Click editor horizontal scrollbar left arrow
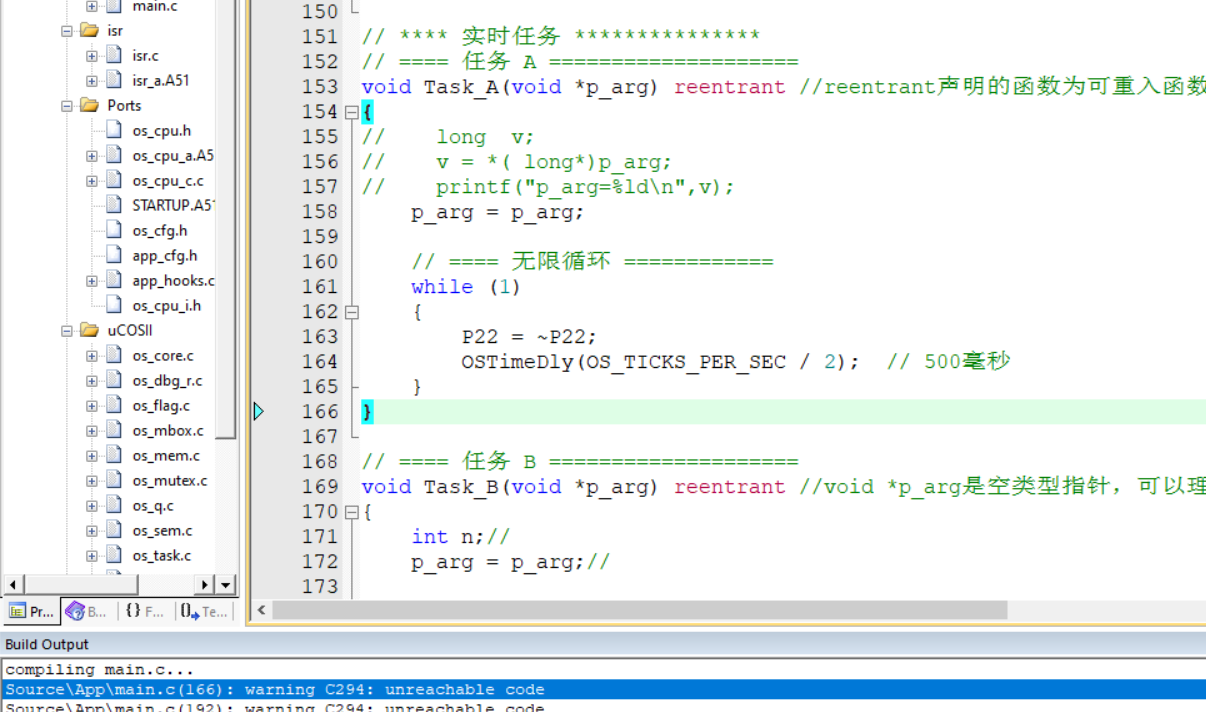1206x712 pixels. point(262,610)
